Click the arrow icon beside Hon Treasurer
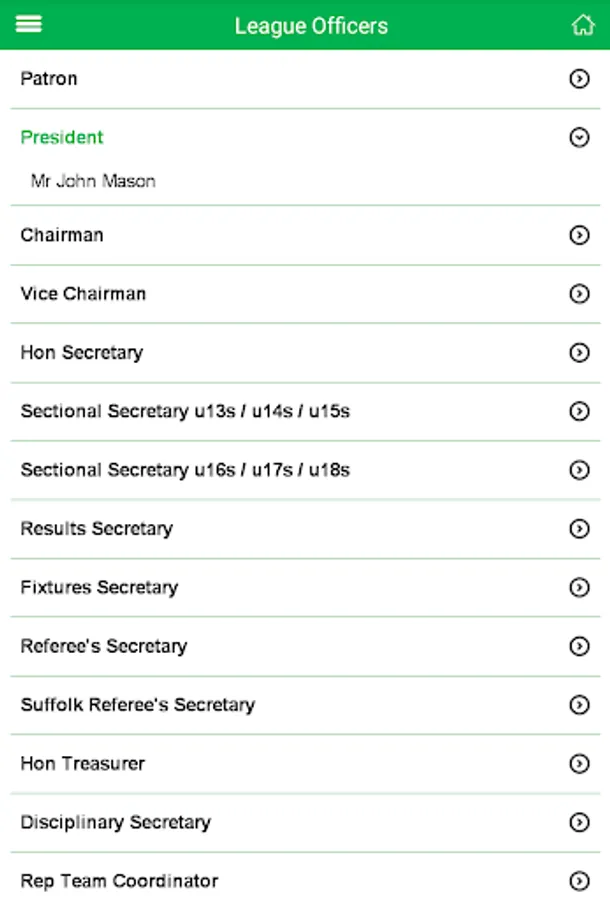Viewport: 610px width, 900px height. click(579, 764)
